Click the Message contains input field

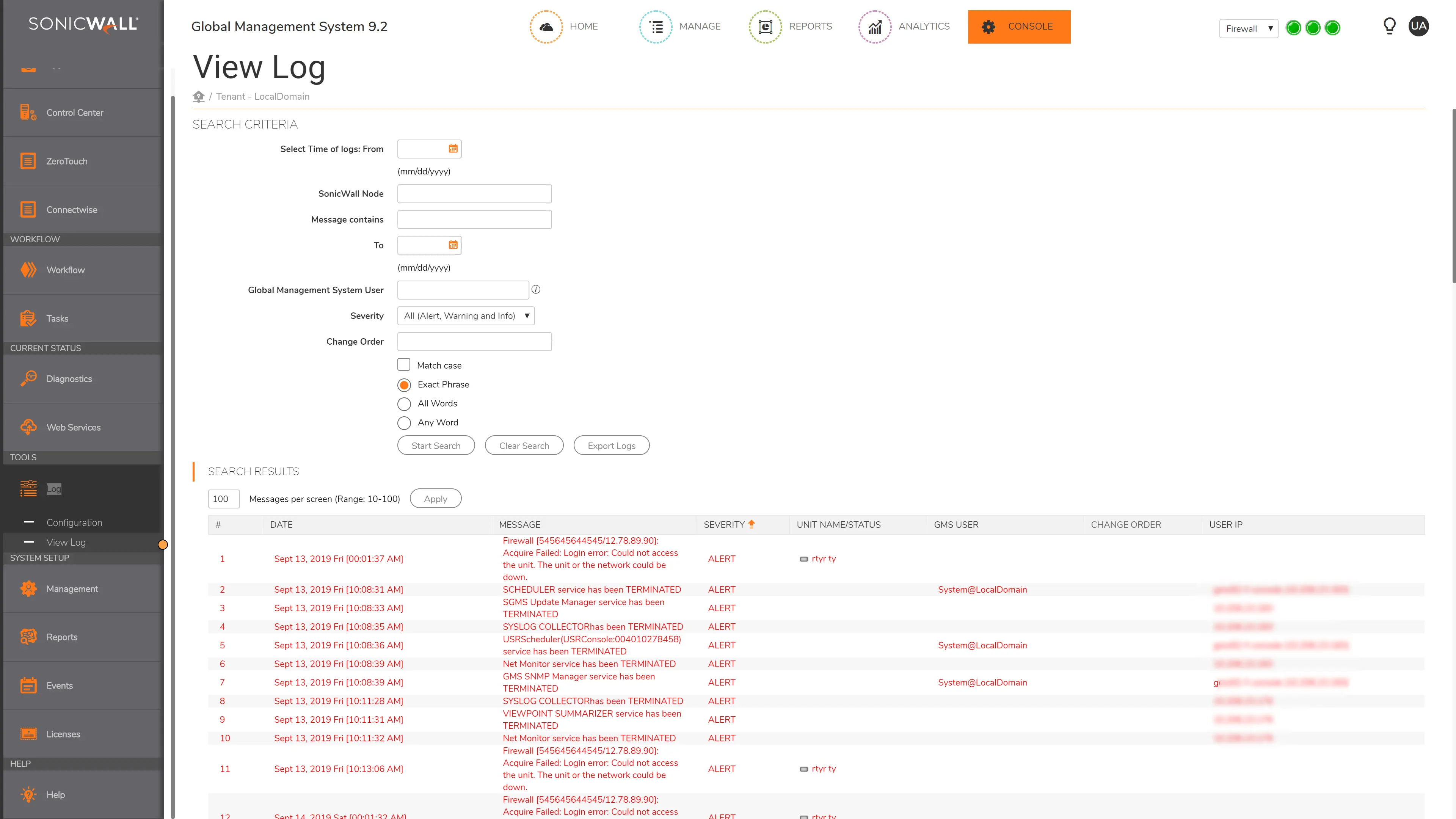474,219
